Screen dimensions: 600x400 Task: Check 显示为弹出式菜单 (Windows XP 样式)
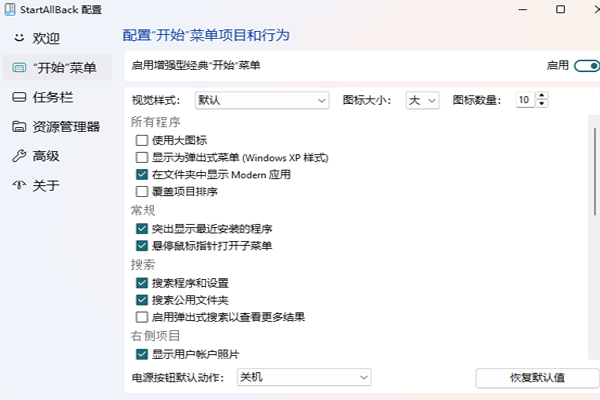pos(142,158)
